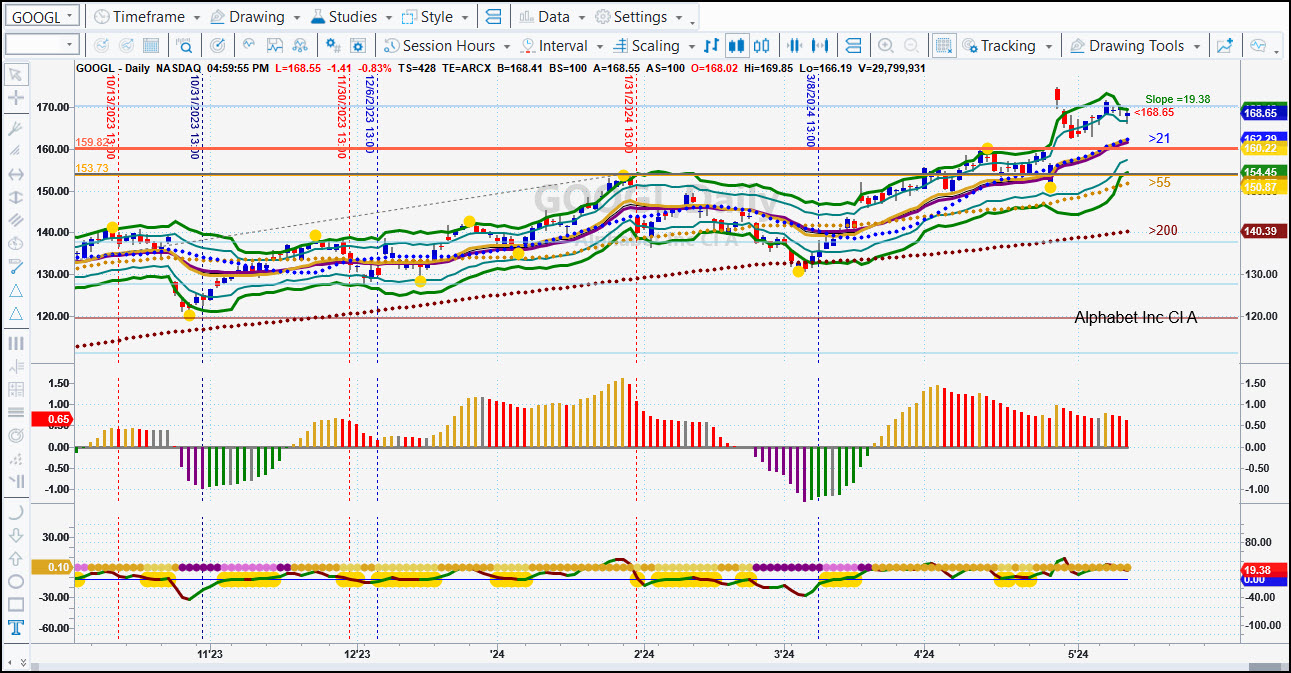Open Session Hours dropdown
The width and height of the screenshot is (1291, 673).
tap(447, 46)
